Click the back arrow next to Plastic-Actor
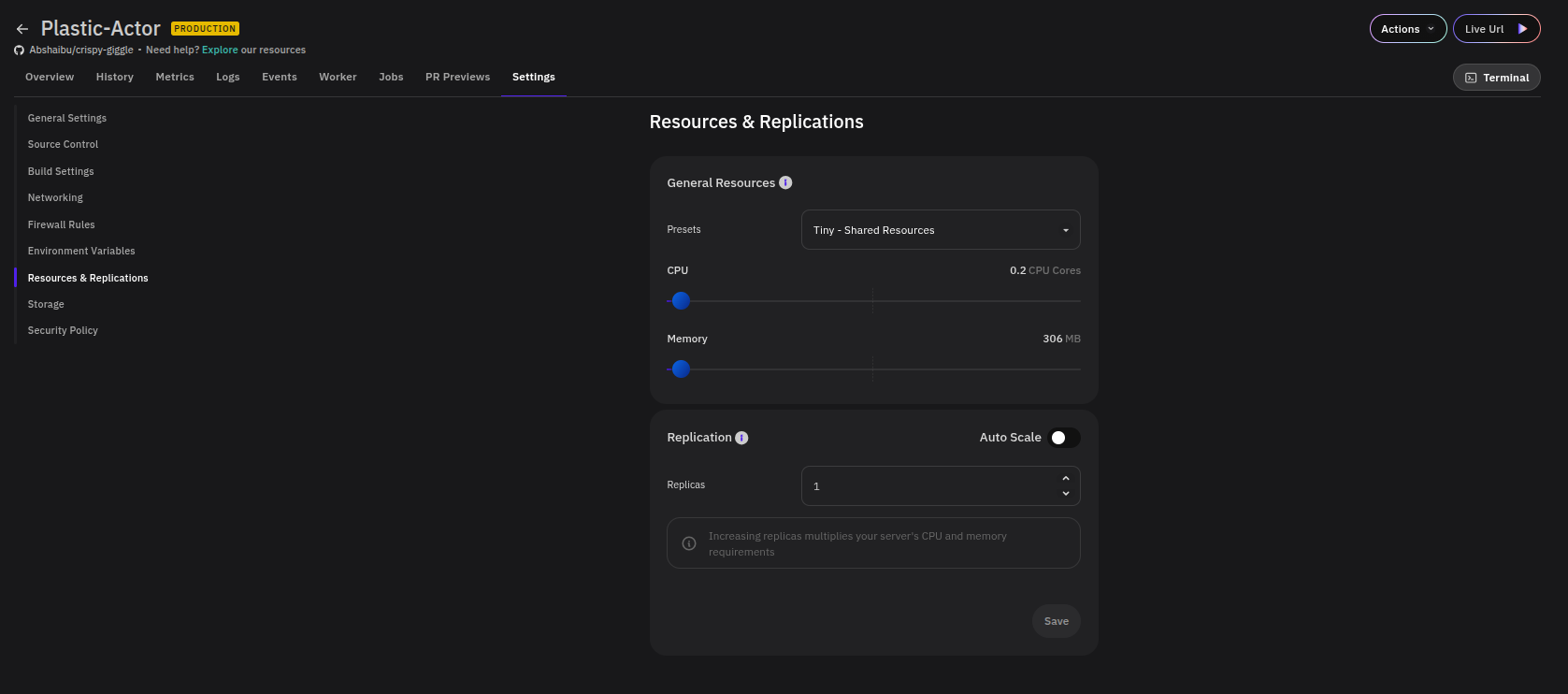The width and height of the screenshot is (1568, 694). [x=22, y=29]
